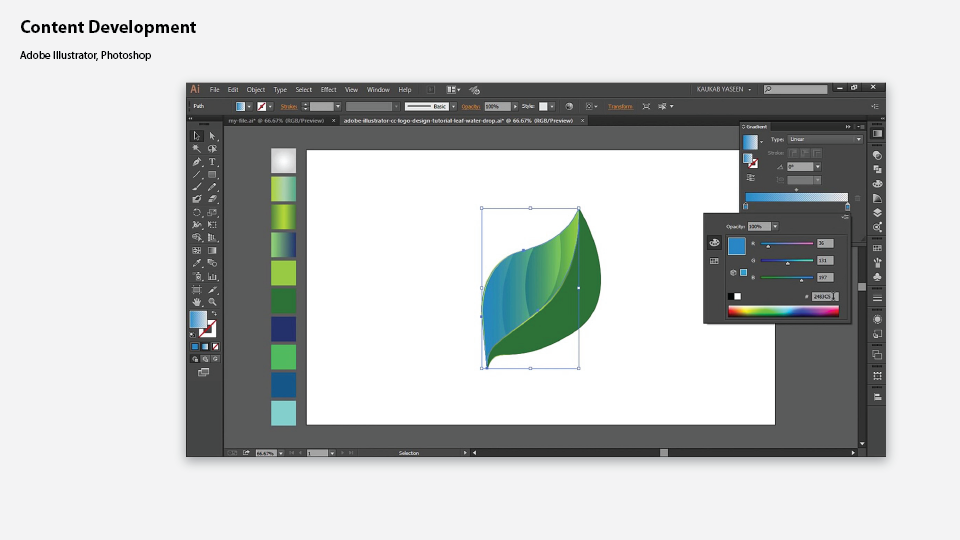This screenshot has height=540, width=960.
Task: Open the gradient Type dropdown showing Linear
Action: pyautogui.click(x=825, y=139)
